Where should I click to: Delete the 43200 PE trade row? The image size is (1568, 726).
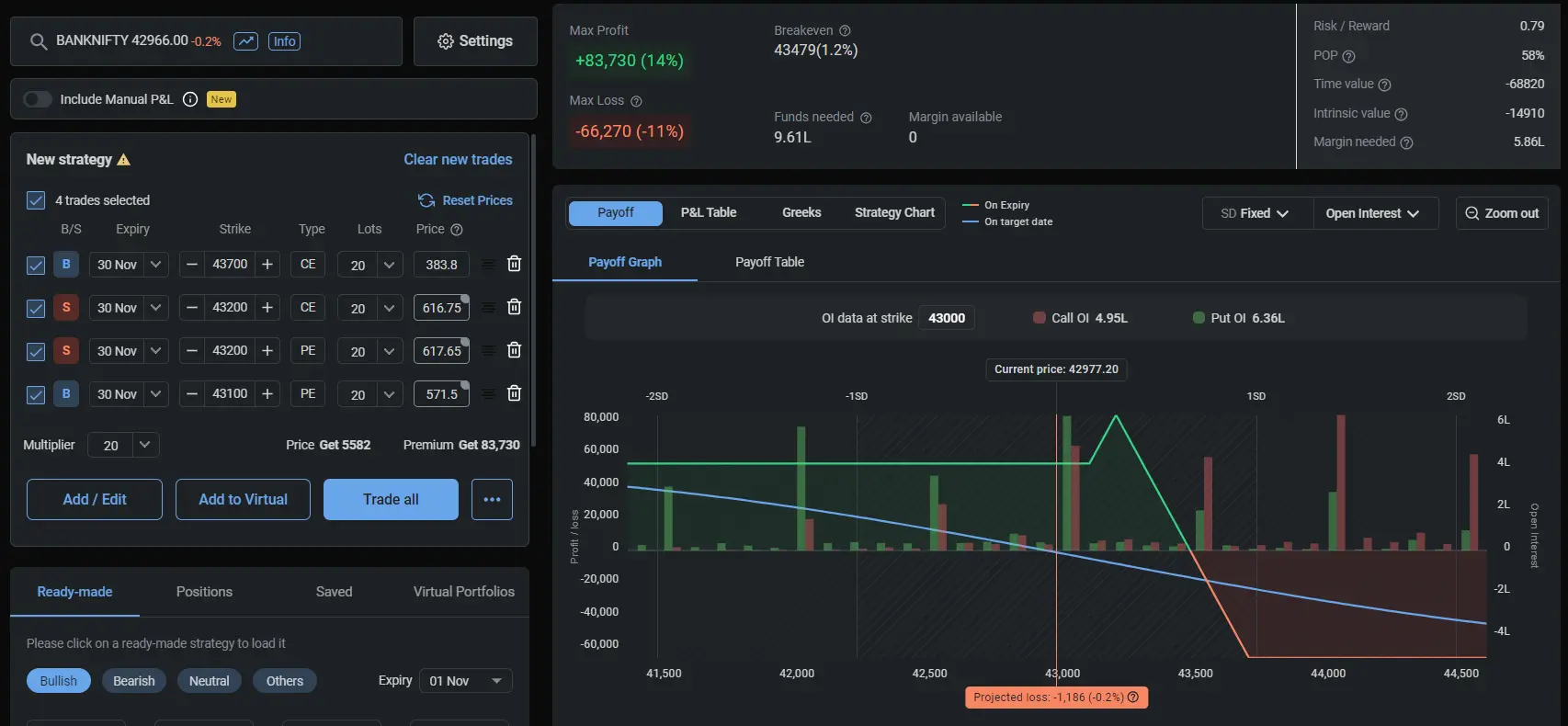pos(515,350)
